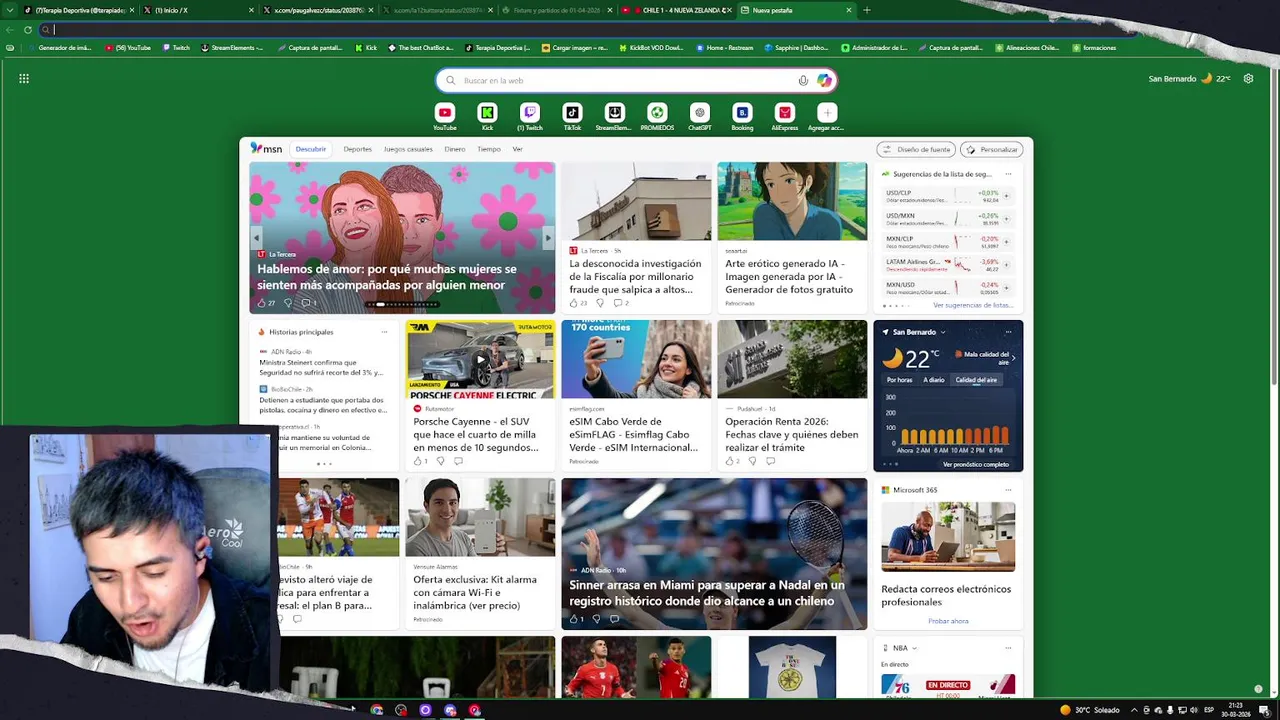Open more options on the weather card
The height and width of the screenshot is (720, 1280).
pos(1008,332)
